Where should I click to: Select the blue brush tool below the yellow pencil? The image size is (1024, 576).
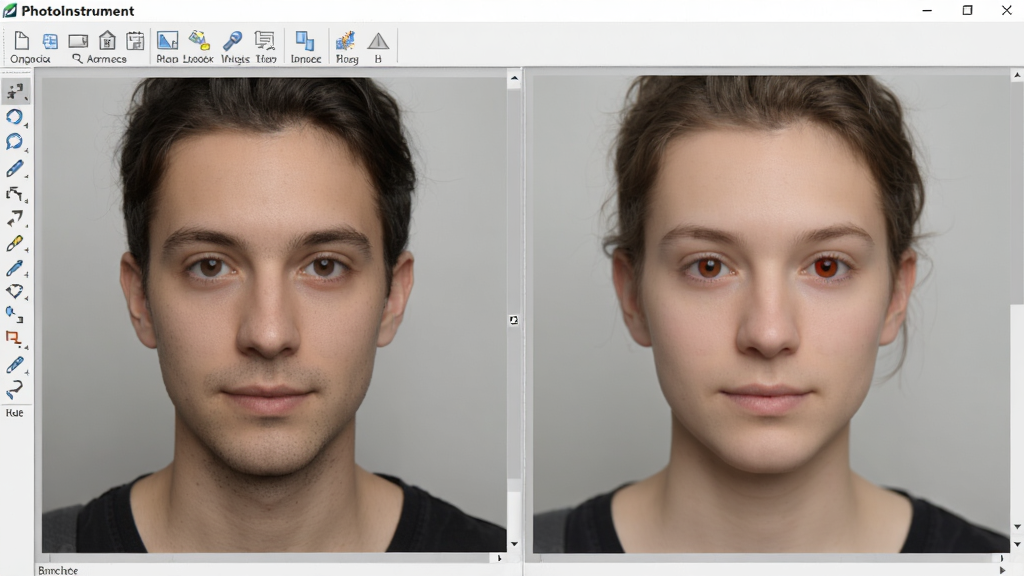(x=14, y=268)
